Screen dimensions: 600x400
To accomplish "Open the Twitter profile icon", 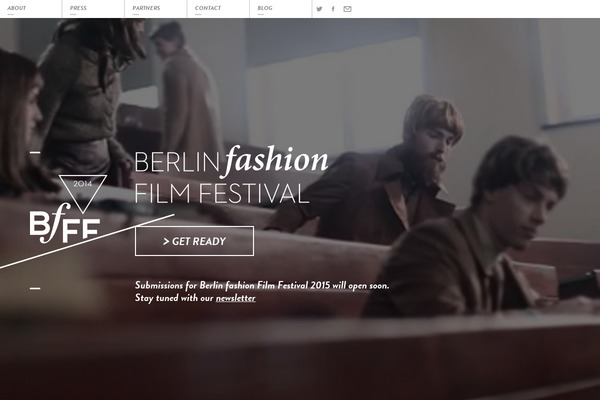I will point(319,9).
